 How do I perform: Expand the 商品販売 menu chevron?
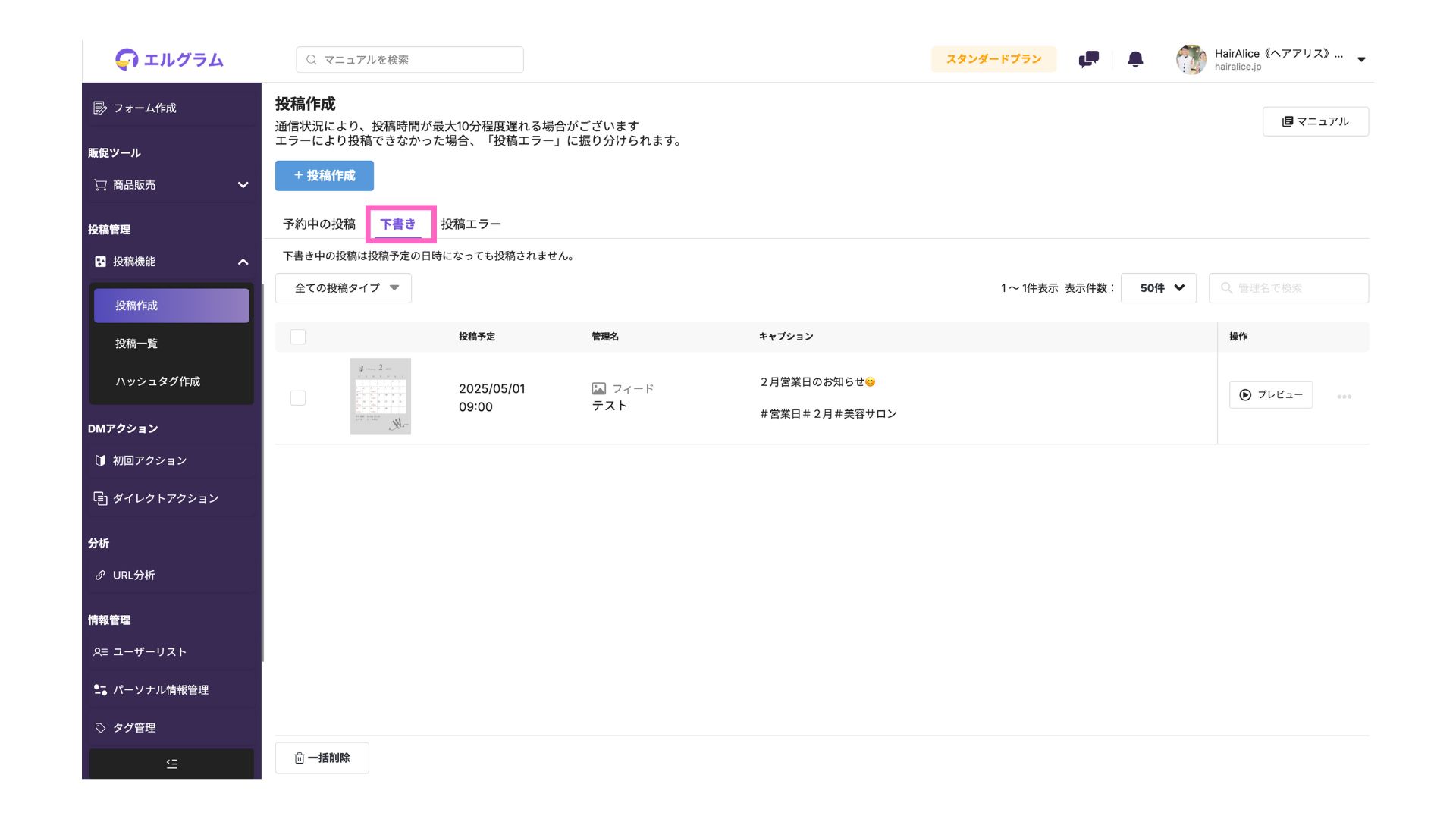[x=243, y=185]
